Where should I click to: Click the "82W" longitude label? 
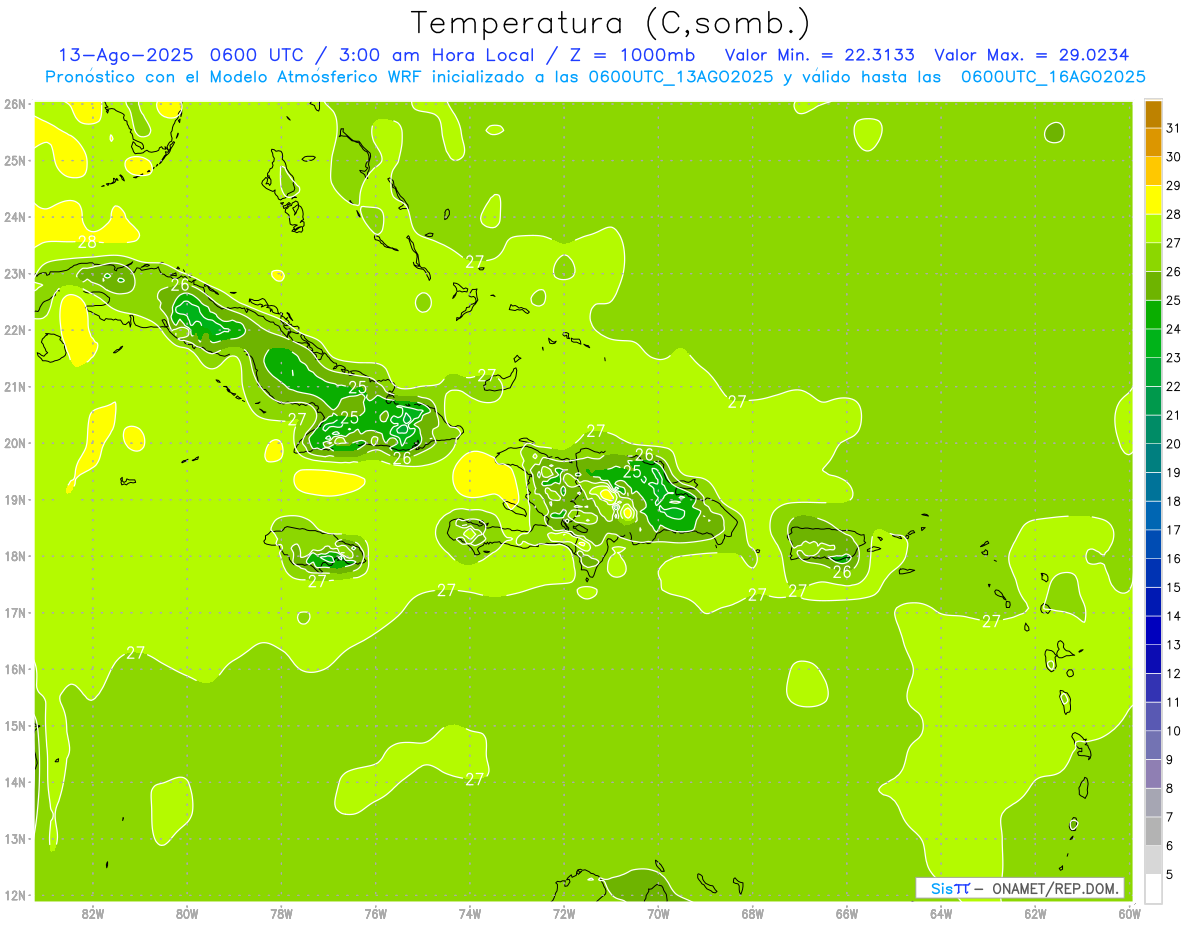[x=93, y=913]
